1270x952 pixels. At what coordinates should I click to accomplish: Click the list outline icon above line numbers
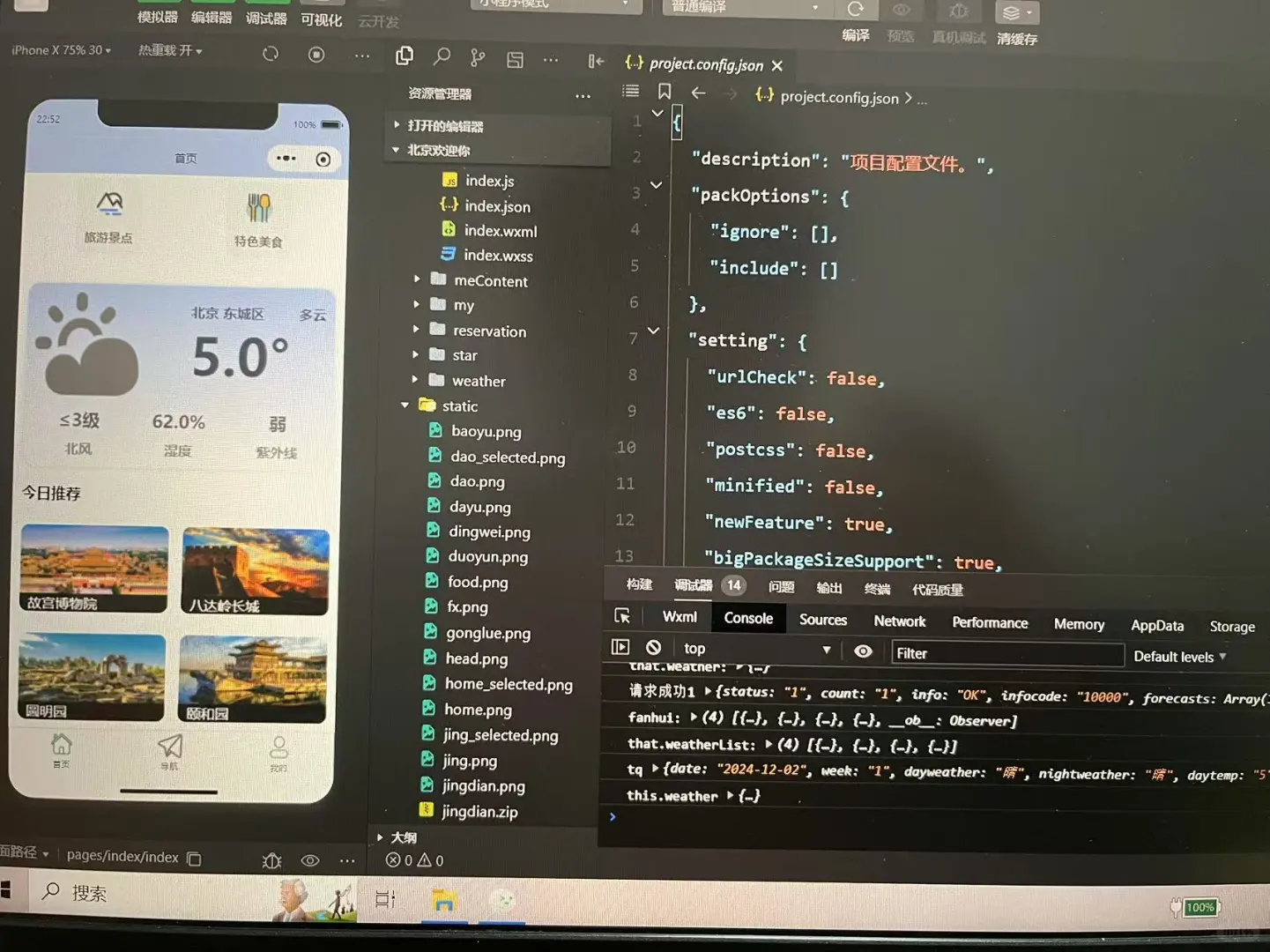[630, 90]
